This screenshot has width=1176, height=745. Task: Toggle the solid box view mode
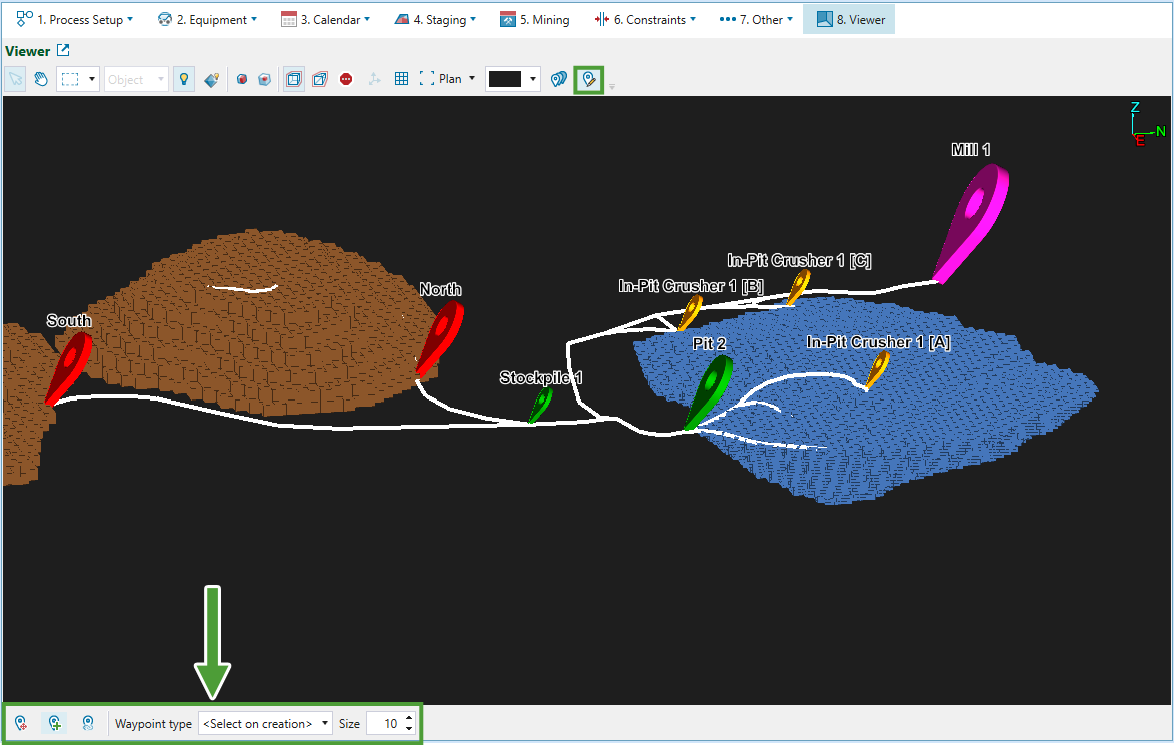pos(294,79)
